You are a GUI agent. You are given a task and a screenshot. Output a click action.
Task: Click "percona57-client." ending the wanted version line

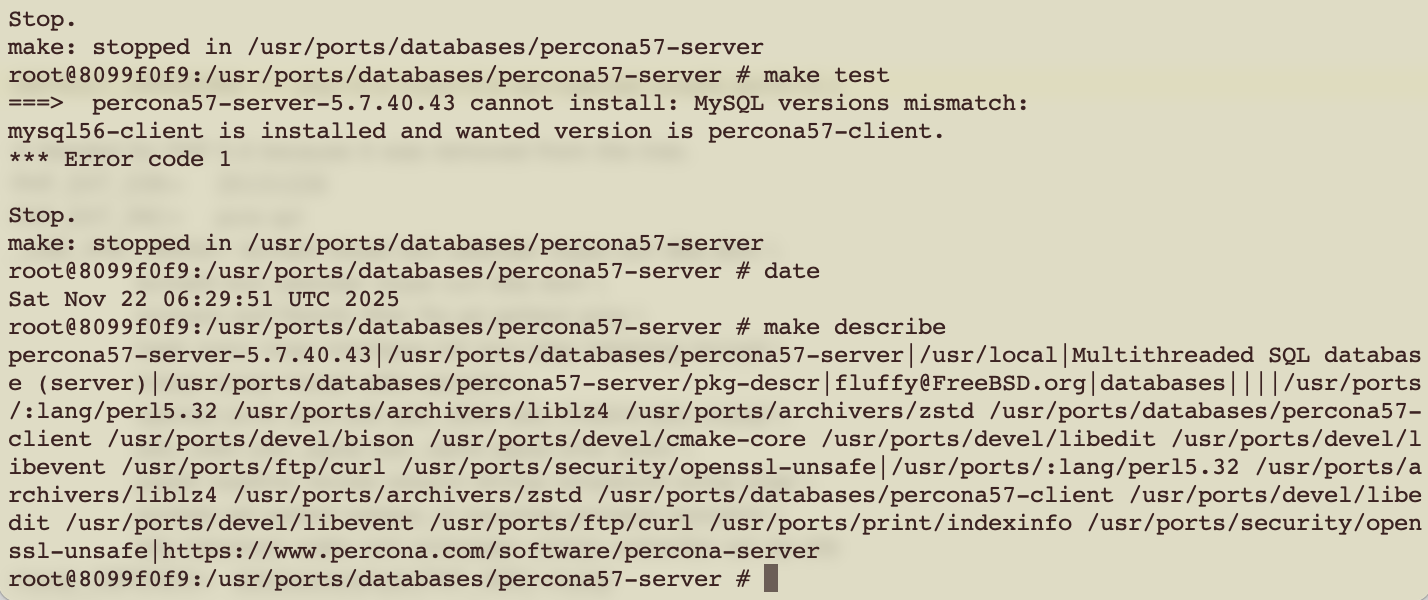point(826,131)
